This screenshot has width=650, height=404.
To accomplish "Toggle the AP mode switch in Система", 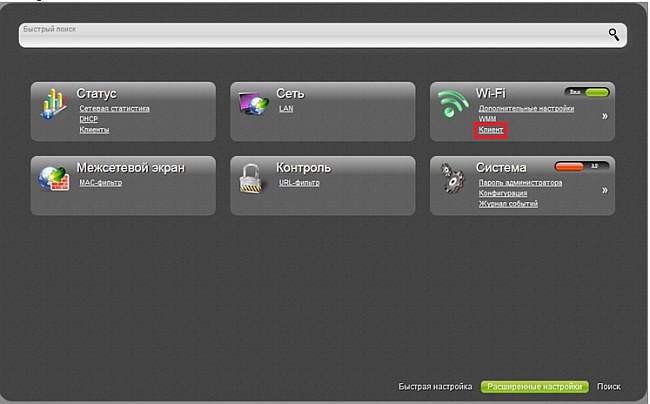I will (x=582, y=165).
